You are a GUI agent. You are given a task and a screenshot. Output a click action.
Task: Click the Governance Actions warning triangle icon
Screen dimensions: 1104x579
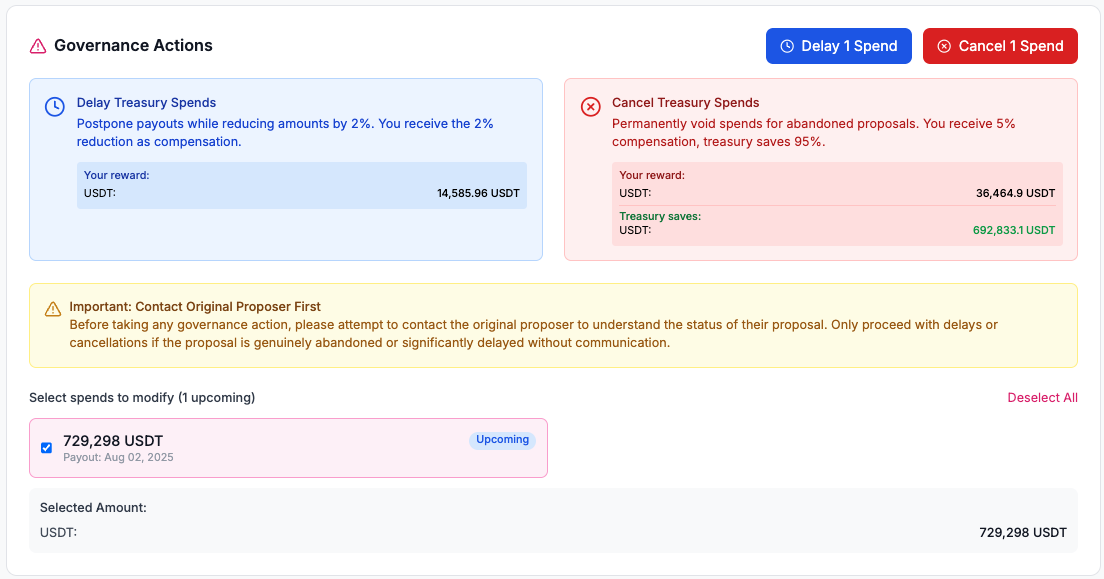tap(38, 46)
